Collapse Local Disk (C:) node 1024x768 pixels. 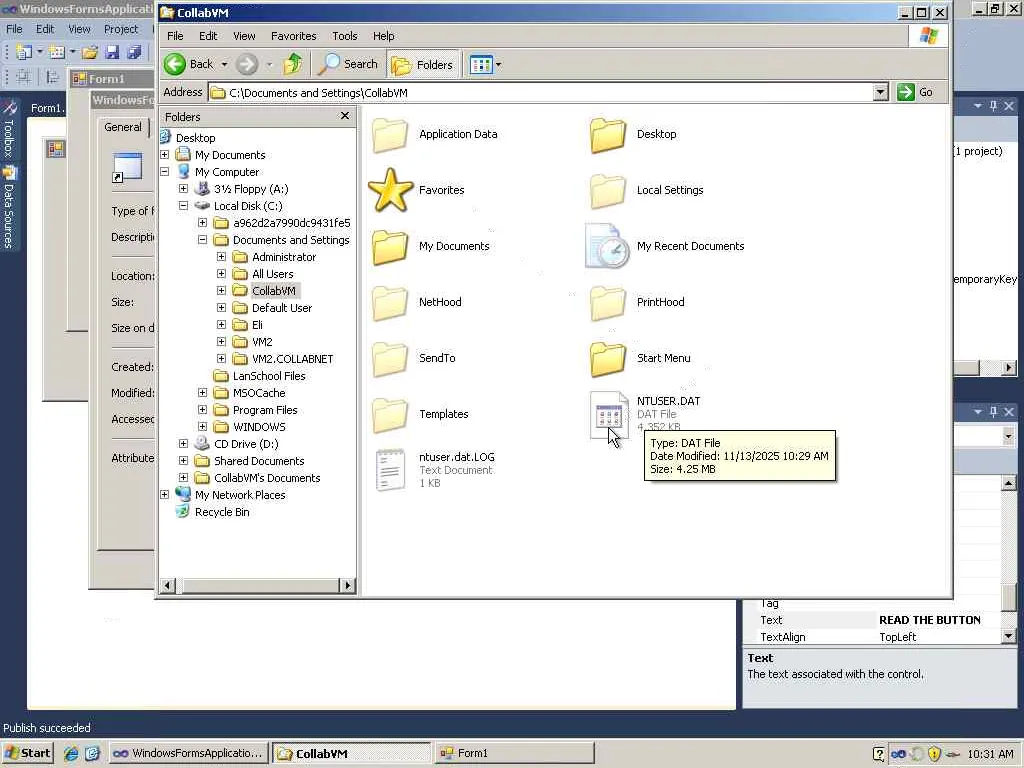point(184,206)
